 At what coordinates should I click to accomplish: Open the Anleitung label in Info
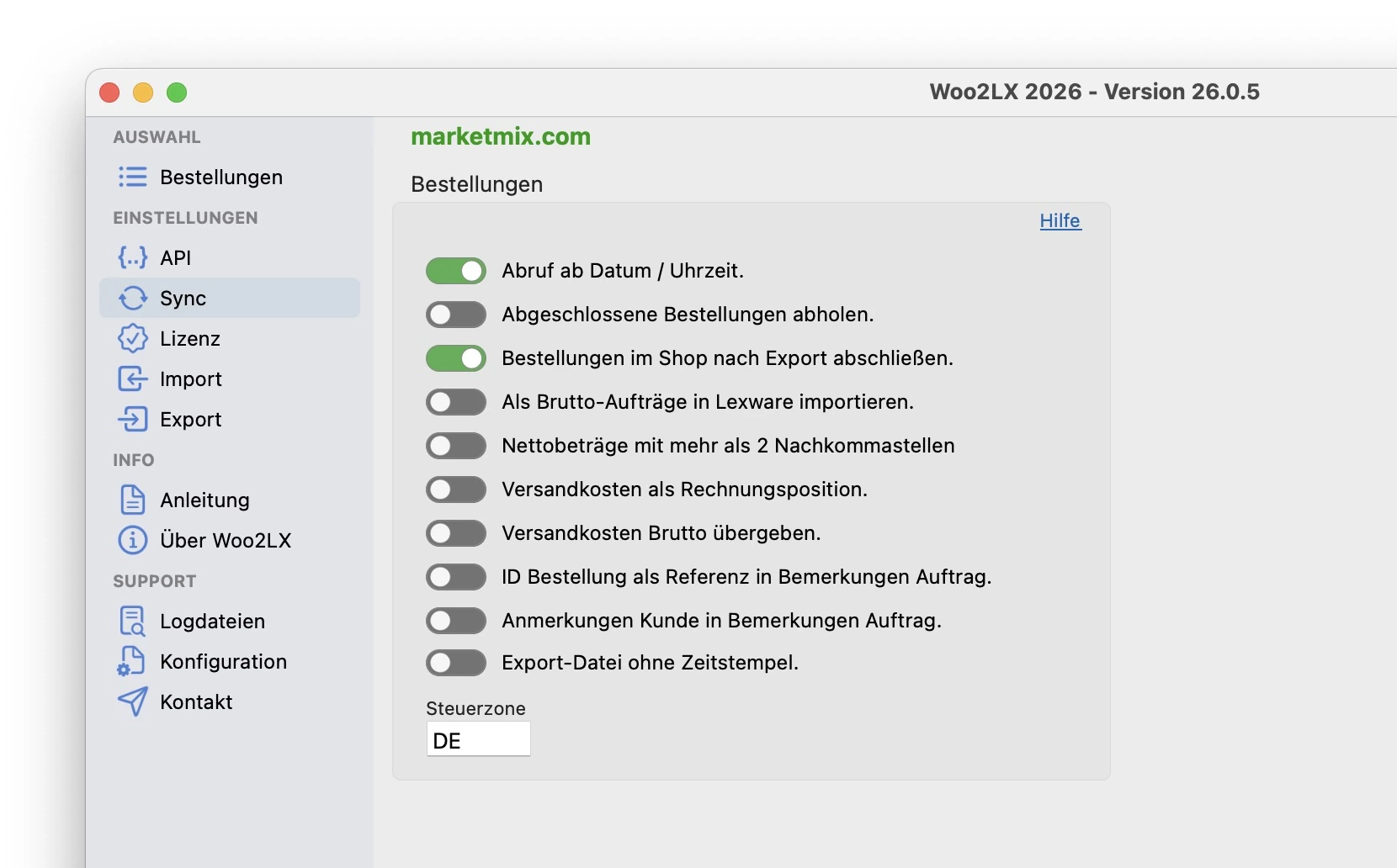pos(205,500)
